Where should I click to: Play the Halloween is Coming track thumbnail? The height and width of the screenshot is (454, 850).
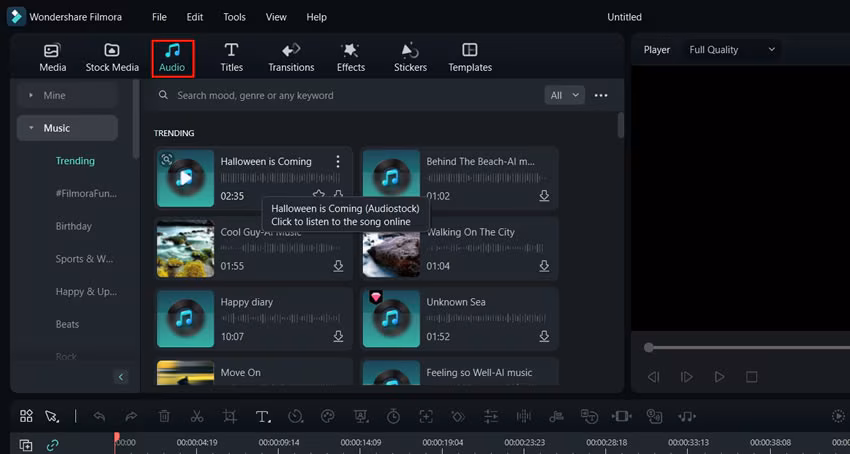185,178
